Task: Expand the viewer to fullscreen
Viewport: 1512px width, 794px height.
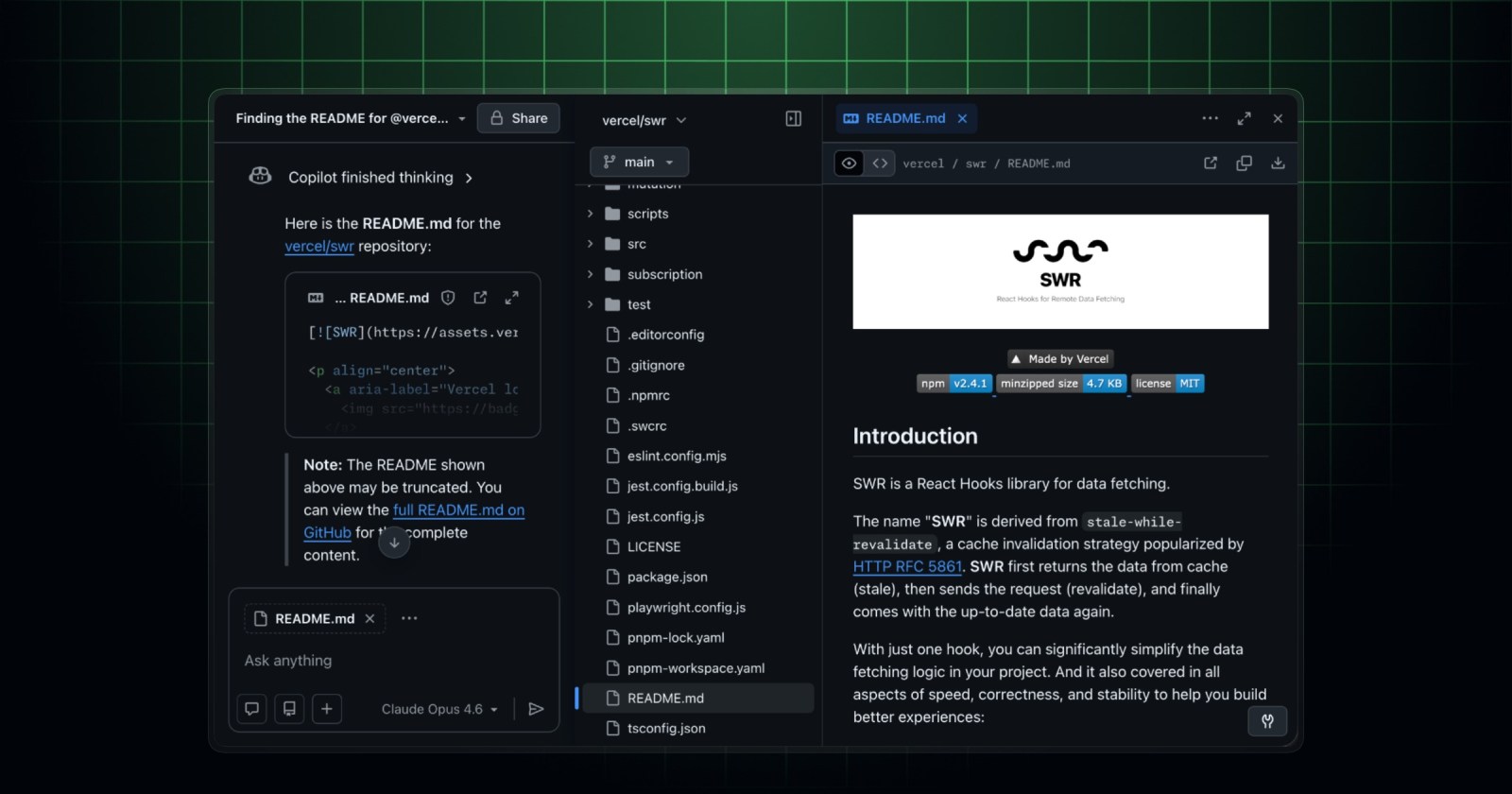Action: point(1244,118)
